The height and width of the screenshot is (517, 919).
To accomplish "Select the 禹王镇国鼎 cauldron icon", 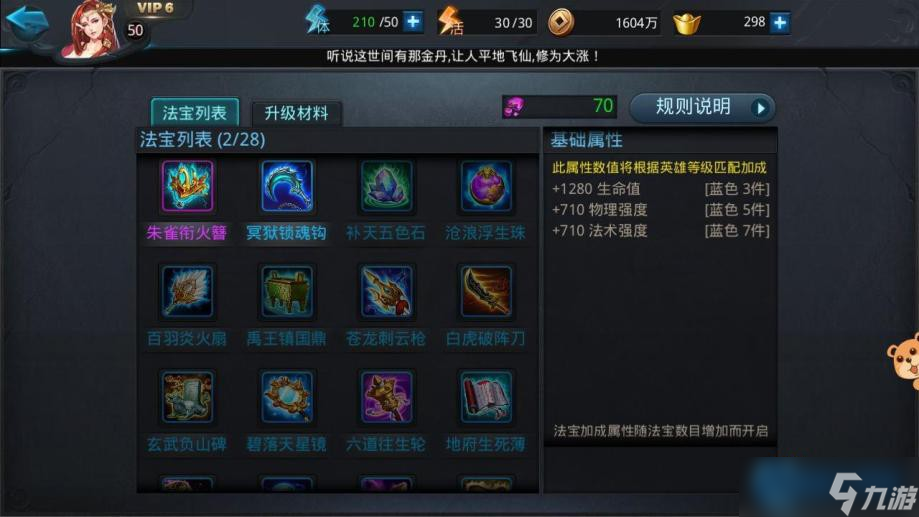I will (x=287, y=291).
